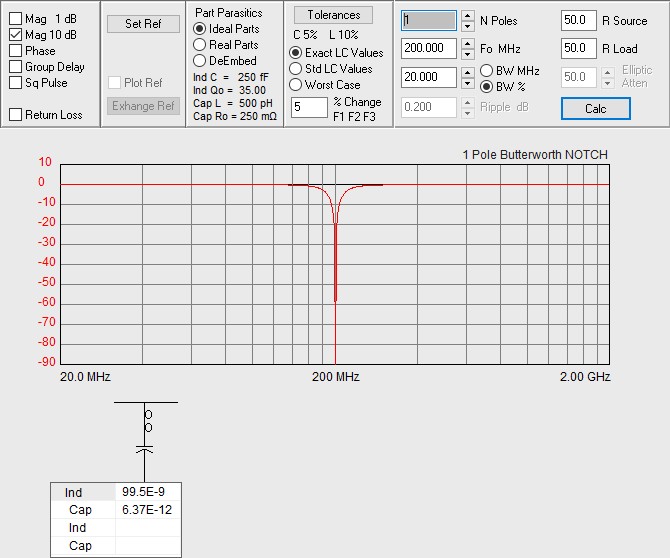
Task: Click the 1 Pole Butterworth NOTCH title
Action: point(535,155)
